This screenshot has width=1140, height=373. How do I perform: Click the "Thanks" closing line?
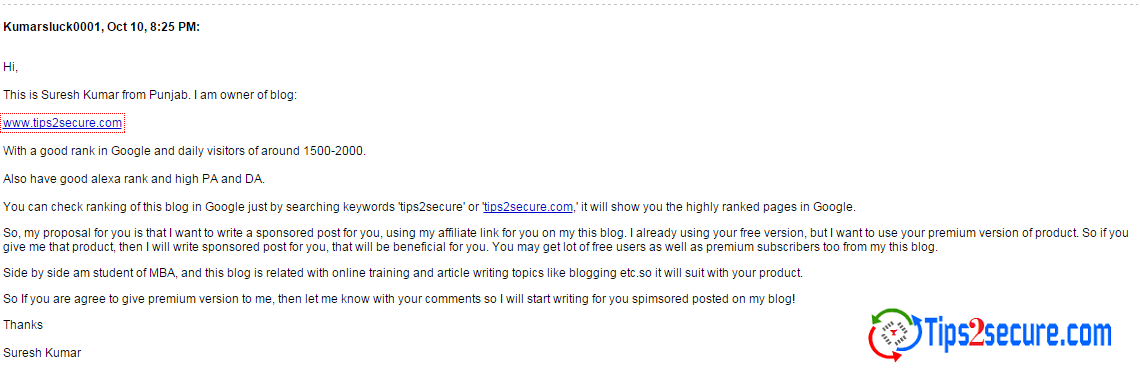[x=23, y=325]
